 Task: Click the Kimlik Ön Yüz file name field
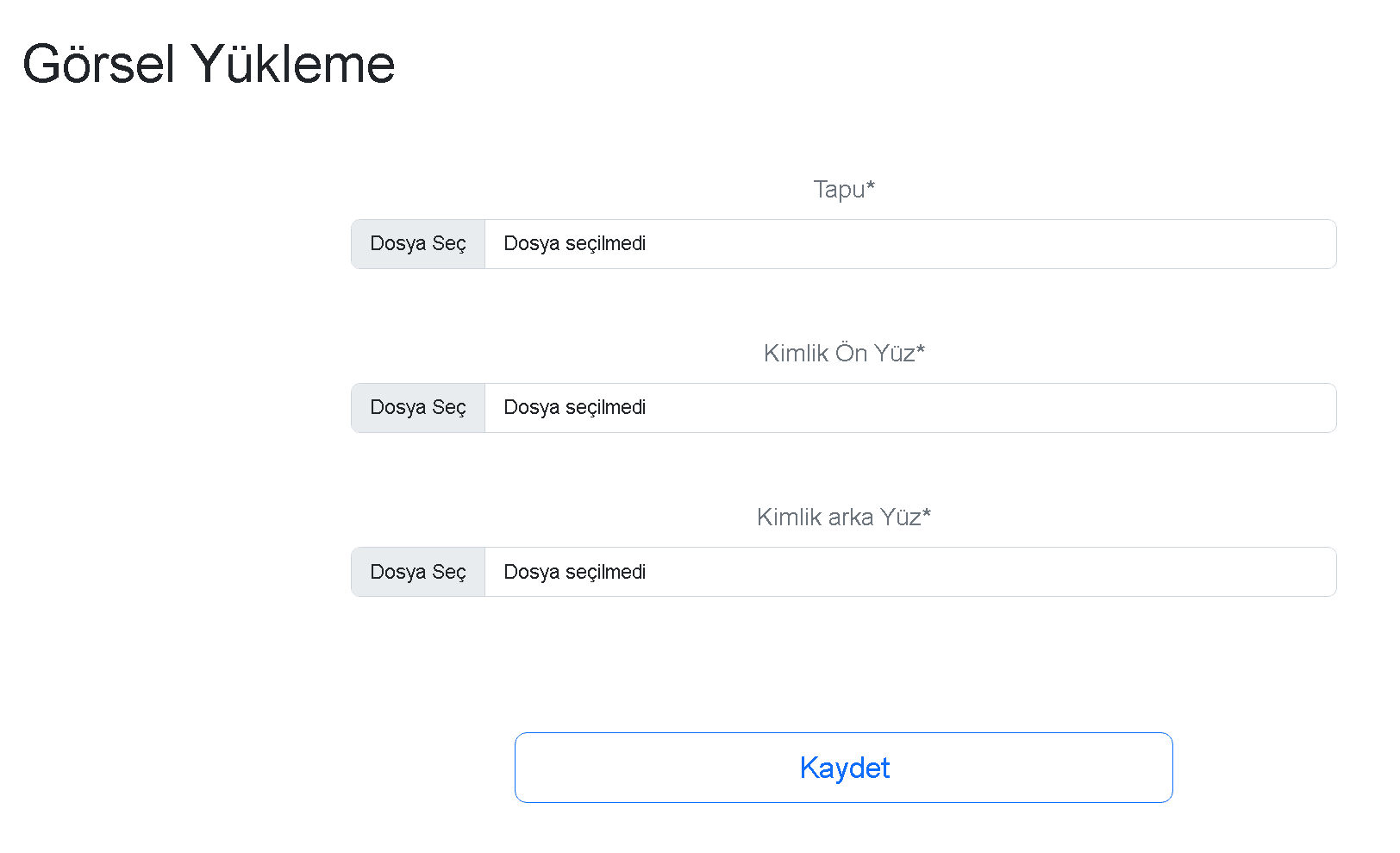tap(909, 408)
